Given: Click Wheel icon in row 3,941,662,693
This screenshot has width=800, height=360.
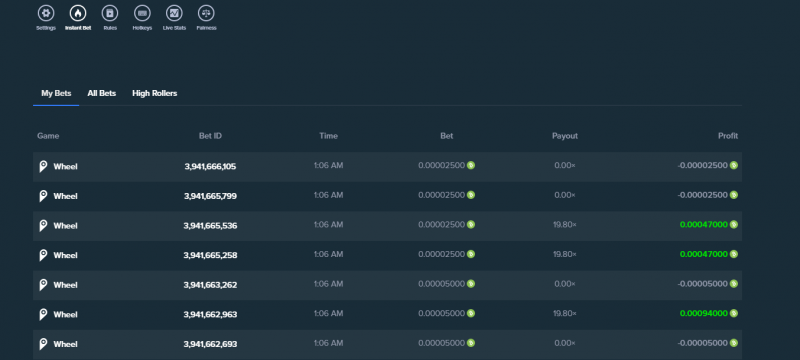Looking at the screenshot, I should [43, 344].
